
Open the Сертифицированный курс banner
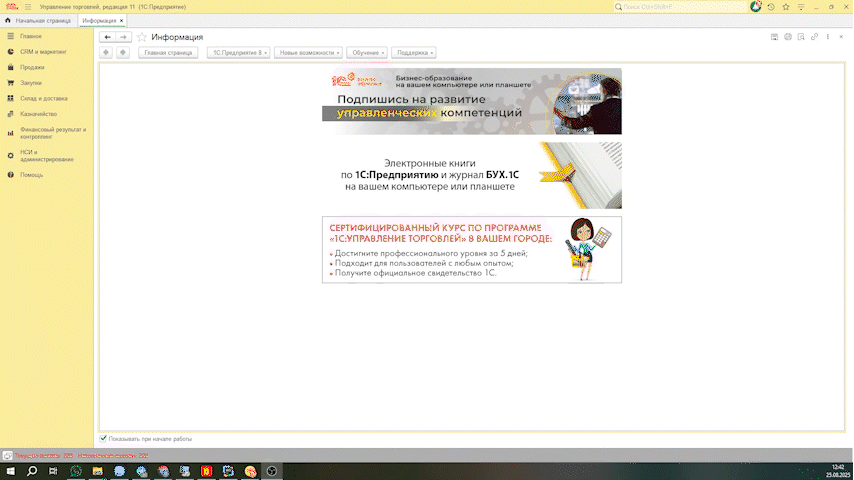tap(472, 250)
